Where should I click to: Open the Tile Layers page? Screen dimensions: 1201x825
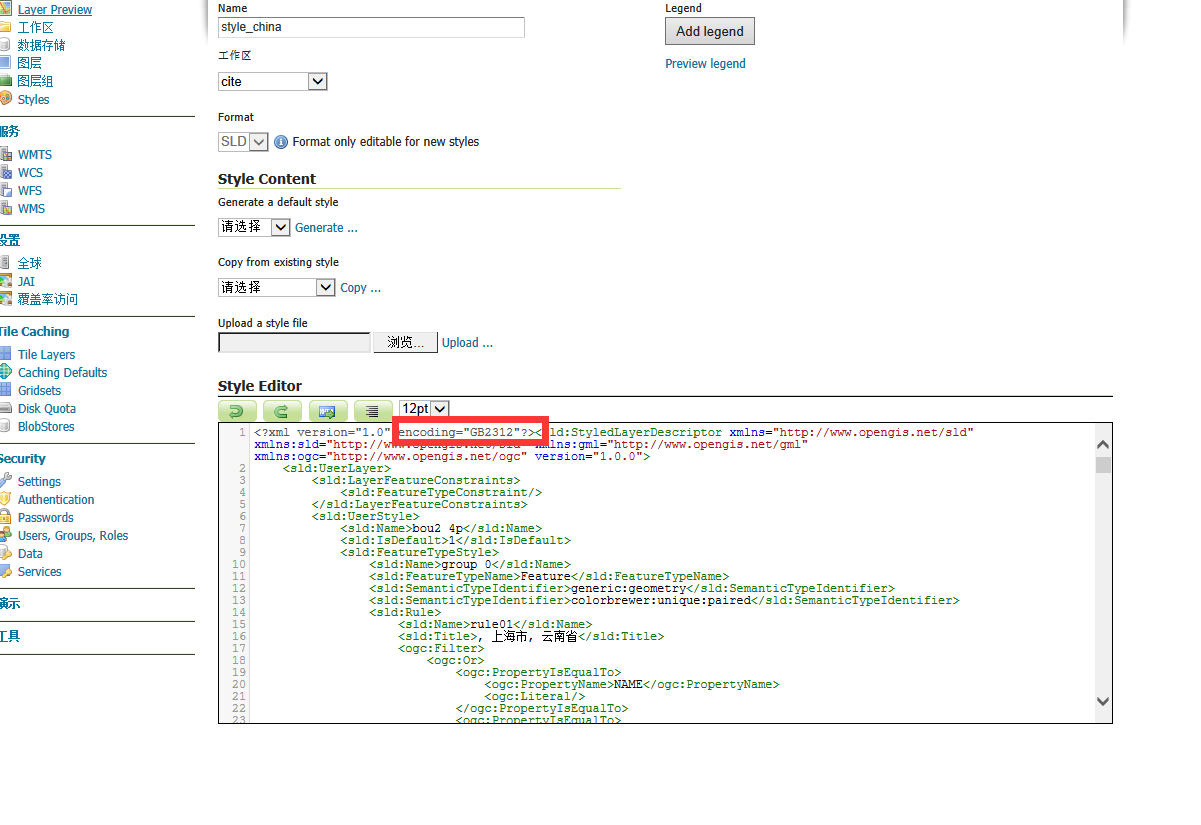point(46,354)
